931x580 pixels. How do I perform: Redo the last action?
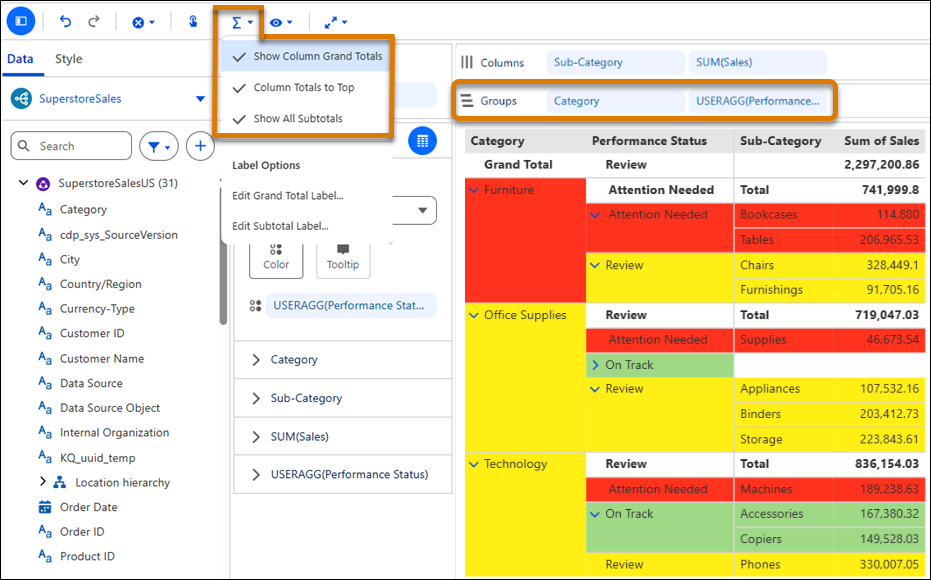pos(94,22)
